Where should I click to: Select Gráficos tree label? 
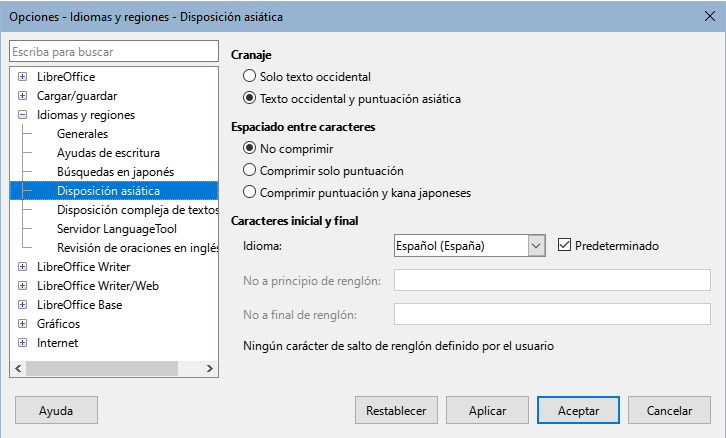[58, 324]
